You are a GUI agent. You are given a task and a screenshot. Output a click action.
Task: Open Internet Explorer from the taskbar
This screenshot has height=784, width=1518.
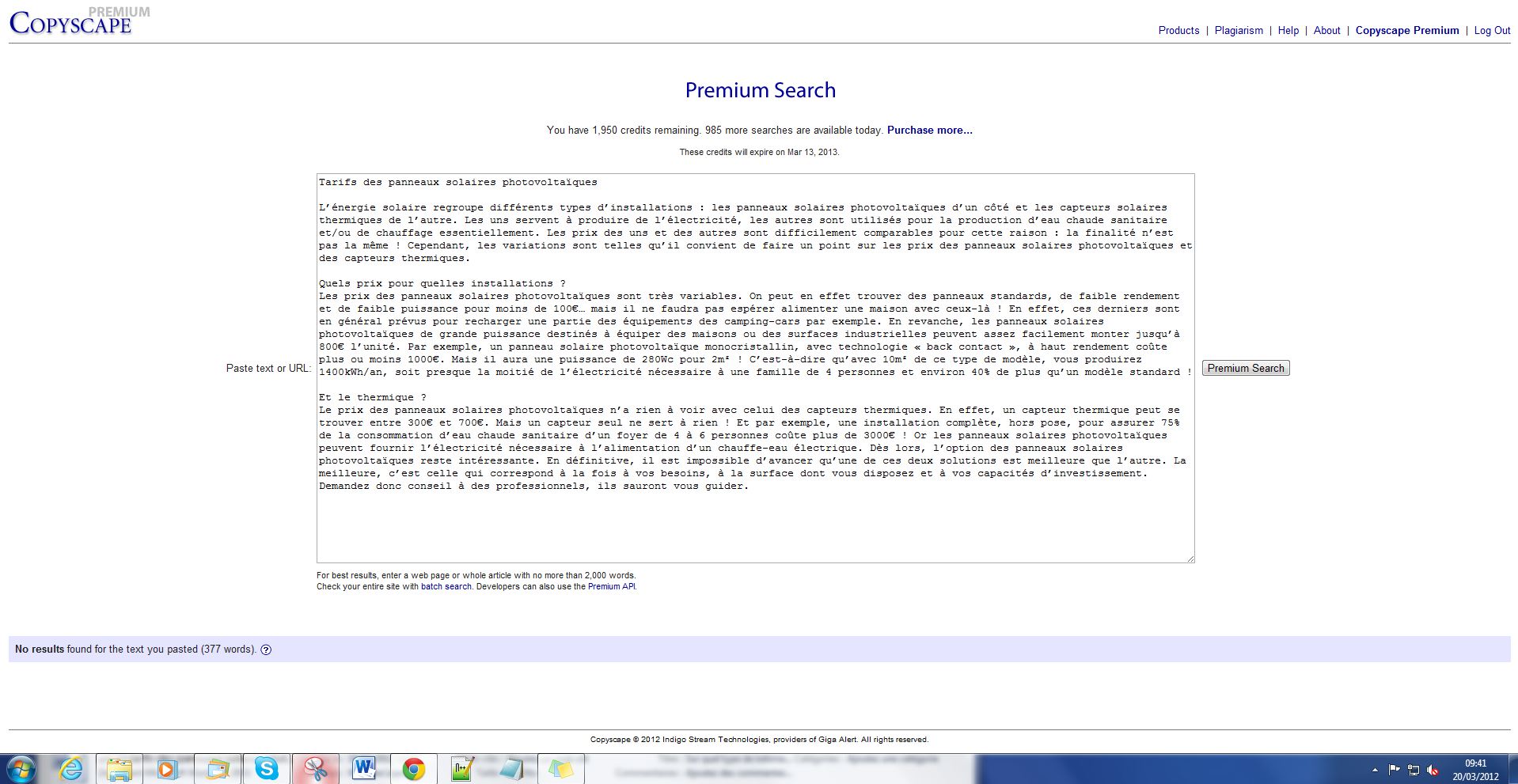(x=71, y=768)
